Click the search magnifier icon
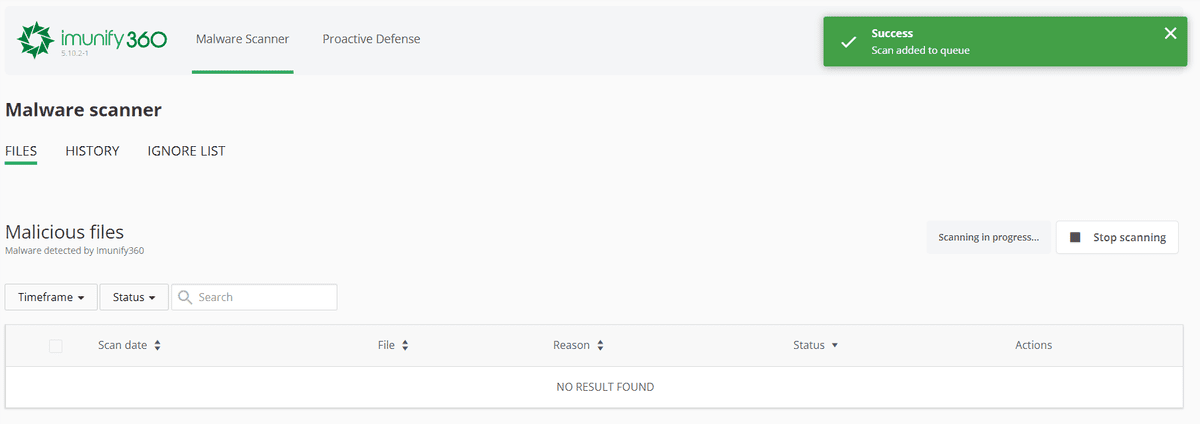 click(185, 297)
